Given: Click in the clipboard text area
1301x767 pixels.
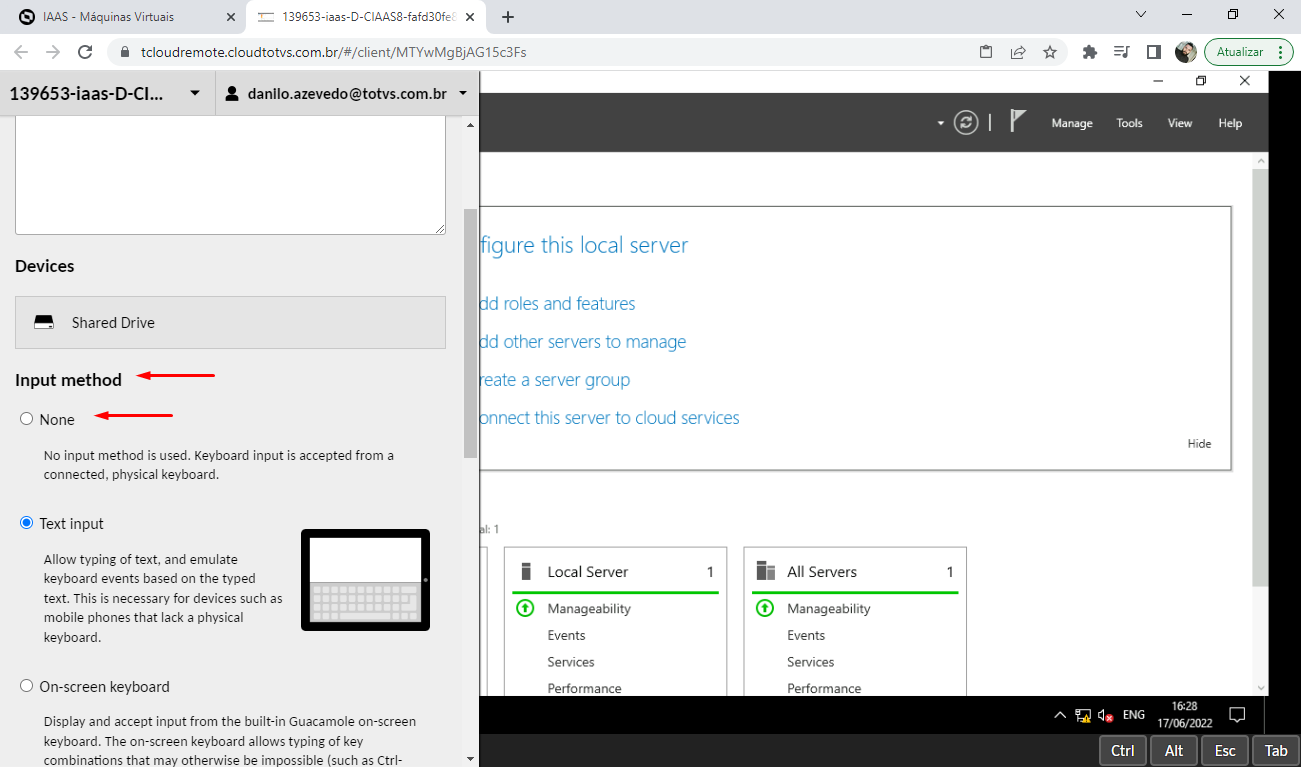Looking at the screenshot, I should pyautogui.click(x=230, y=176).
